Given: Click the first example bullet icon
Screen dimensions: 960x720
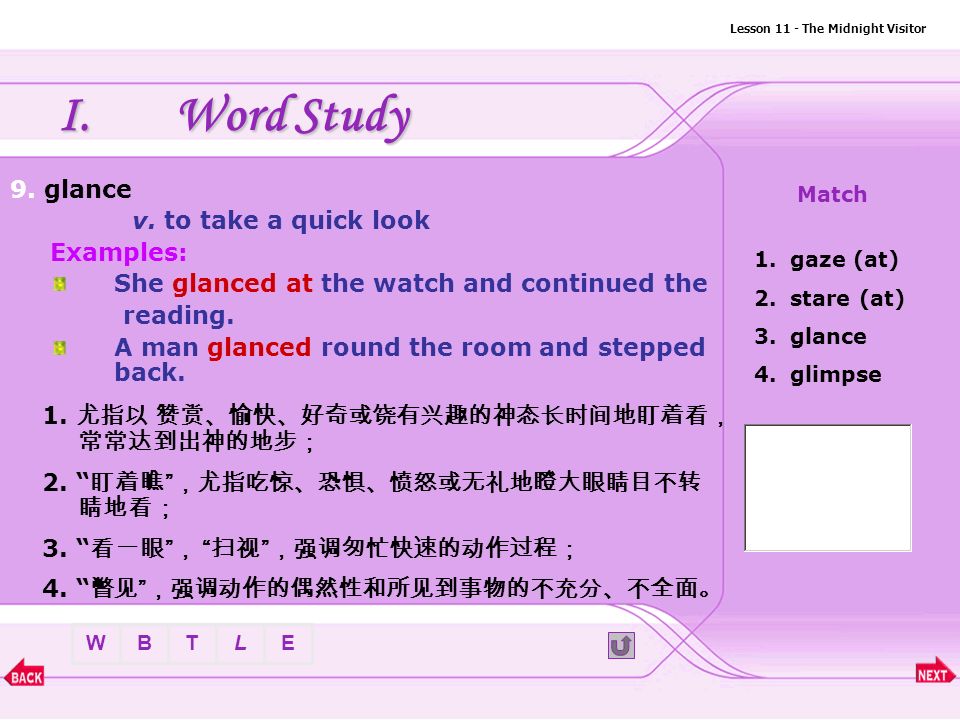Looking at the screenshot, I should tap(59, 284).
